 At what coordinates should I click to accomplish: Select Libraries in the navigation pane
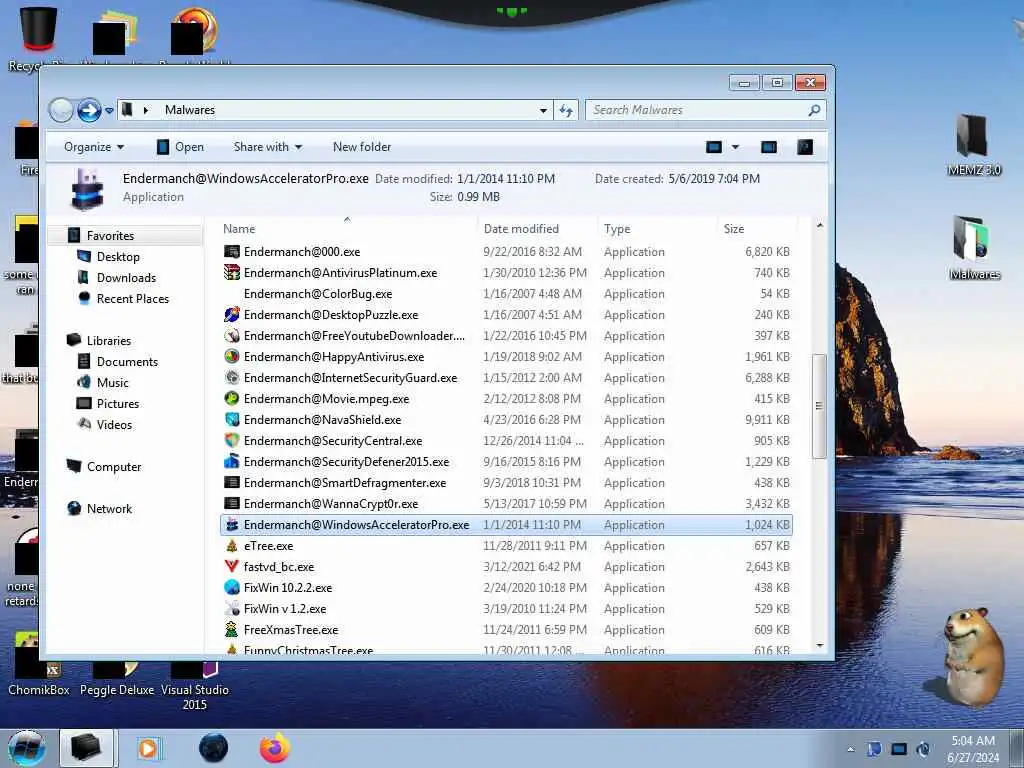click(x=108, y=340)
